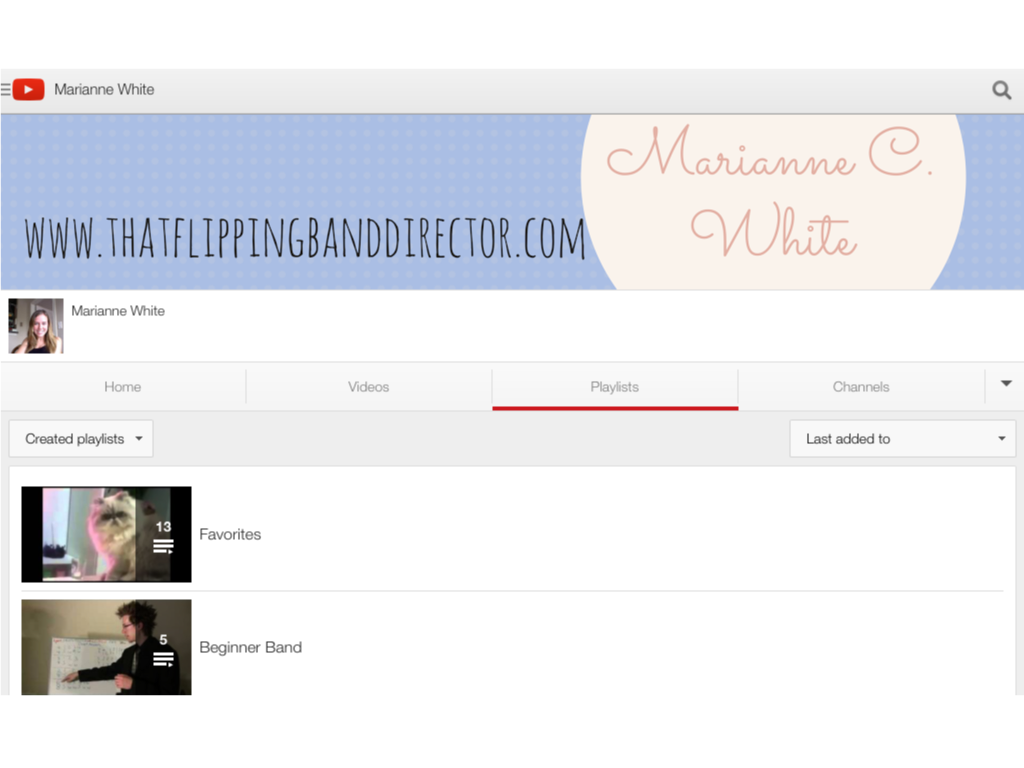Open the hamburger guide menu icon
Image resolution: width=1024 pixels, height=768 pixels.
tap(5, 89)
